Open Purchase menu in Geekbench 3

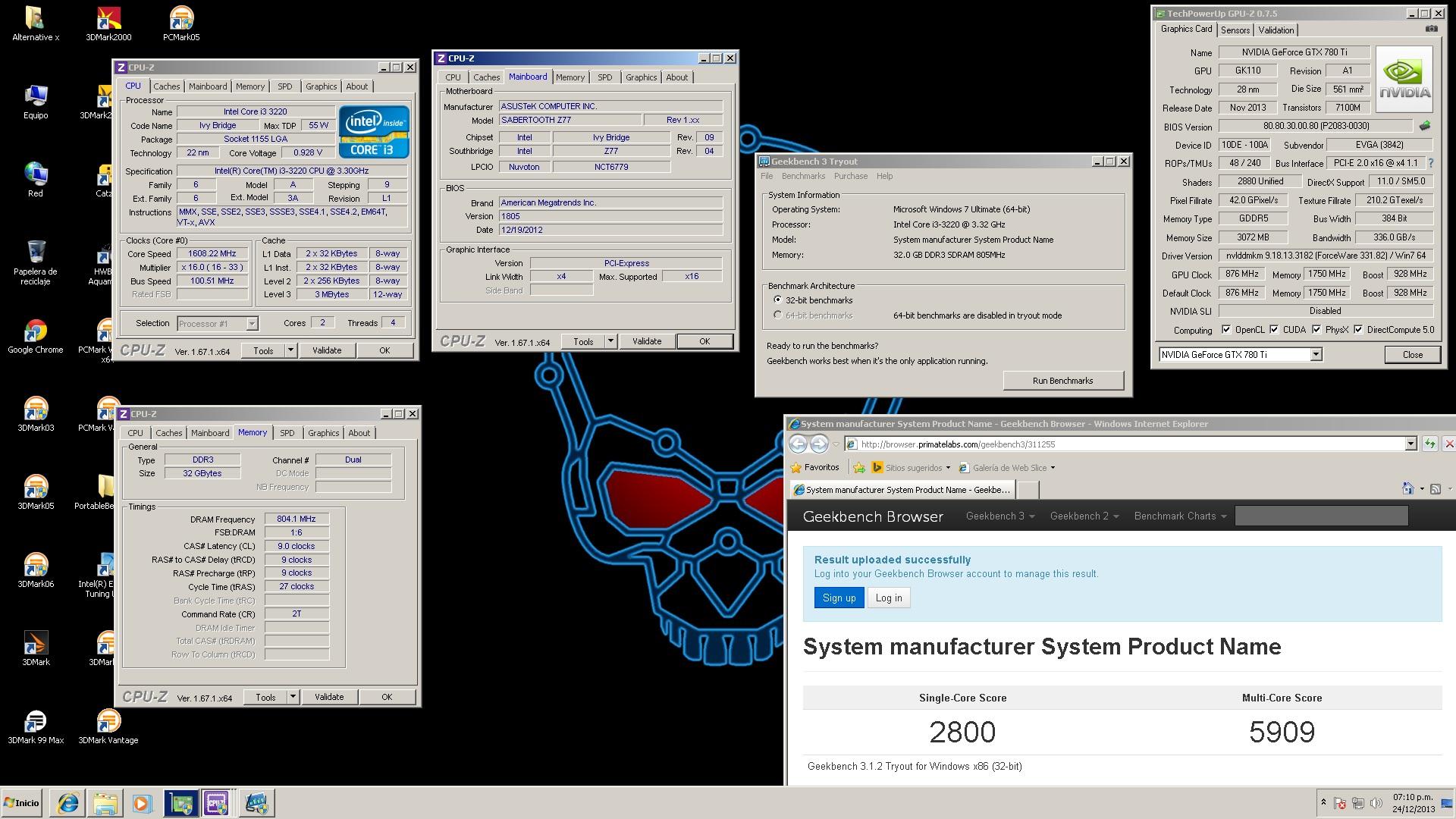click(x=851, y=176)
